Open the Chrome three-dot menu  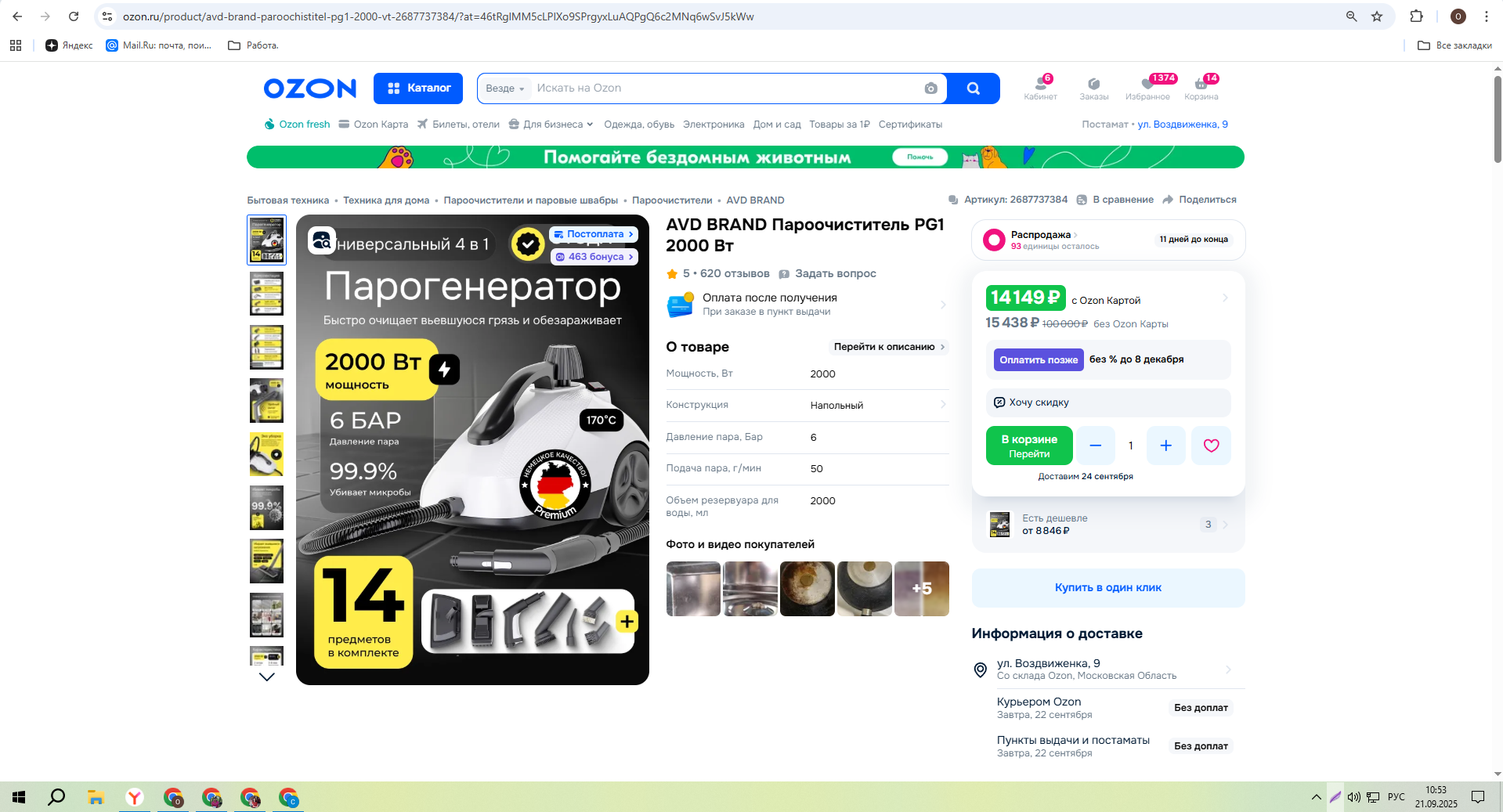(x=1487, y=16)
